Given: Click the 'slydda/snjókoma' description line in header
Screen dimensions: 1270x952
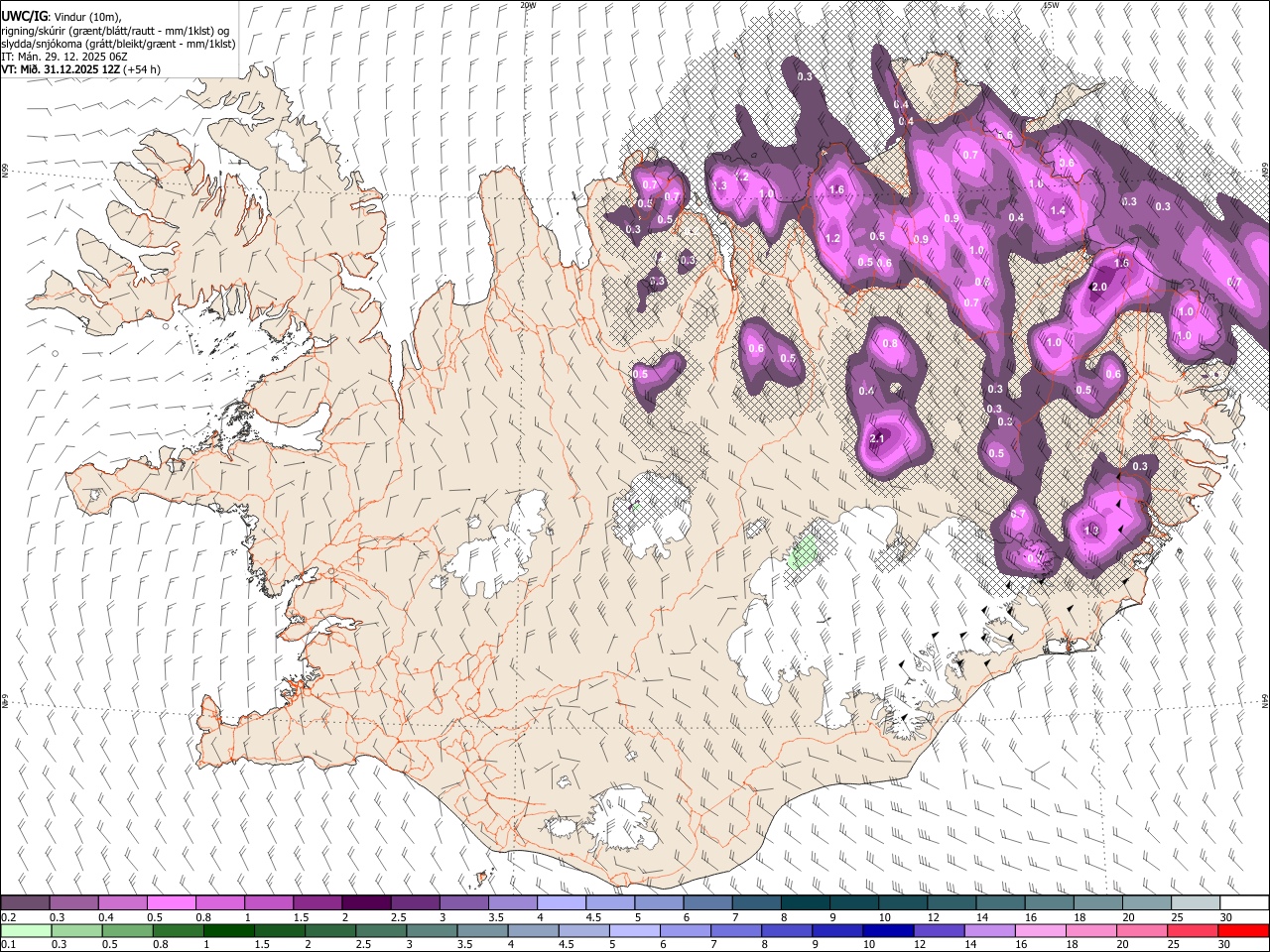Looking at the screenshot, I should click(118, 44).
